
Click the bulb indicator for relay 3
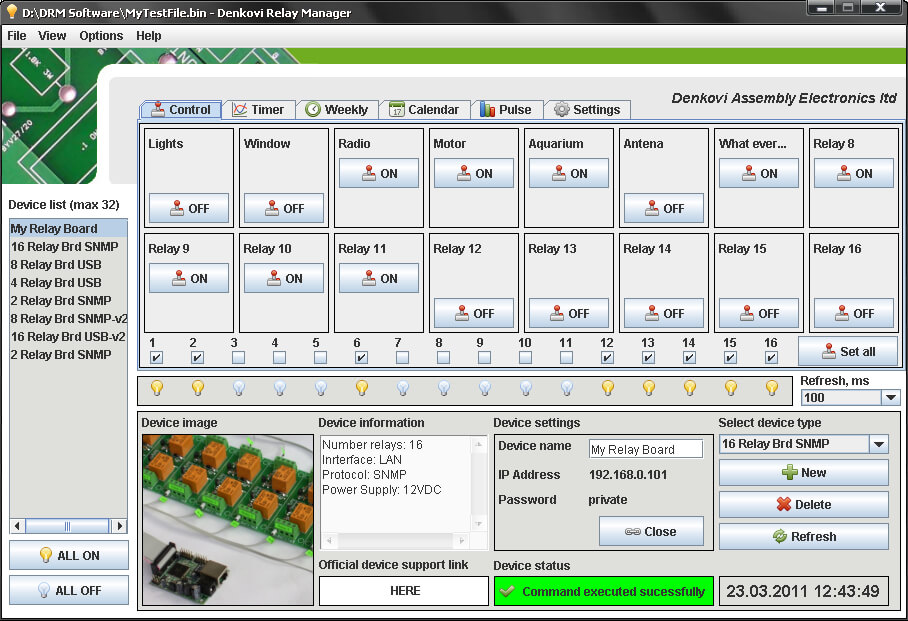point(239,388)
